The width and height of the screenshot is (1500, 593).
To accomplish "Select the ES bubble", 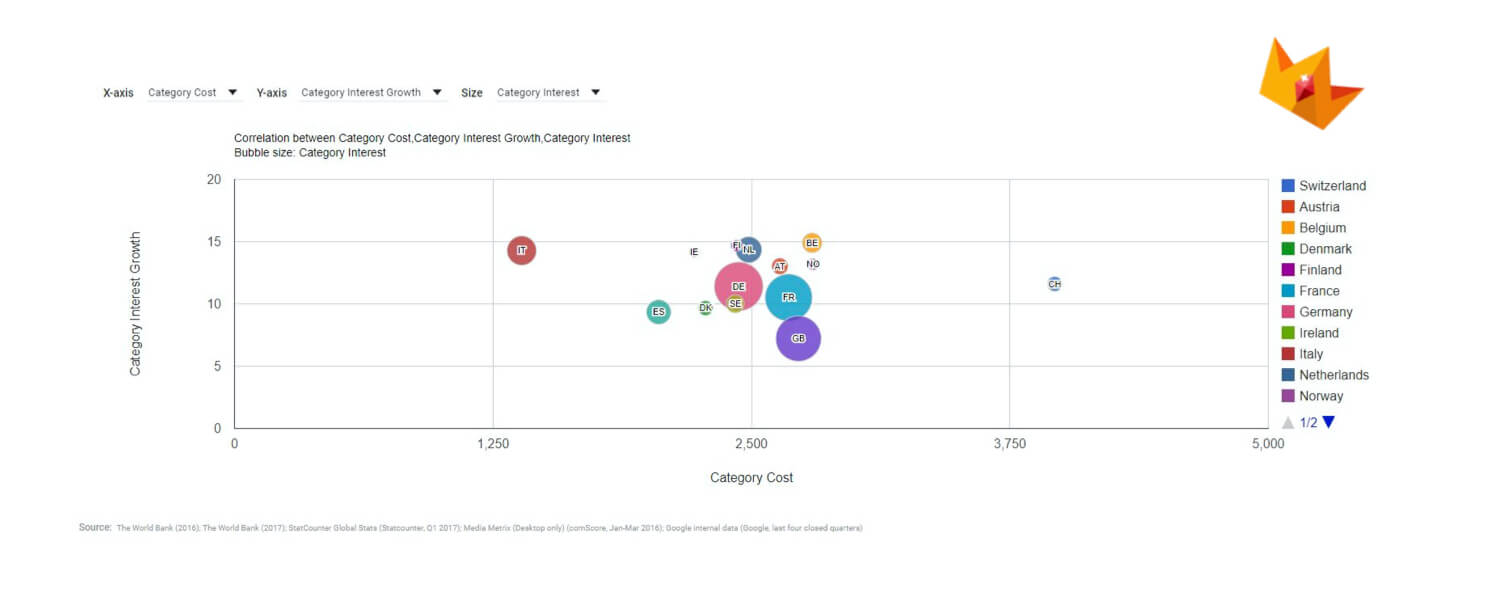I will pyautogui.click(x=658, y=312).
